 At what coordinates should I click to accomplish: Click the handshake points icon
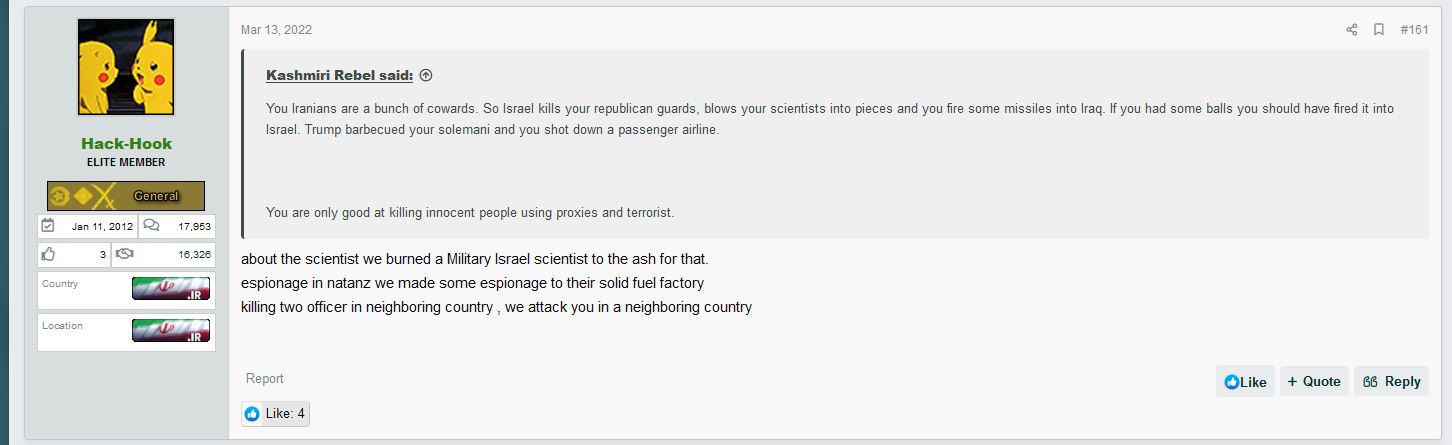[x=124, y=254]
